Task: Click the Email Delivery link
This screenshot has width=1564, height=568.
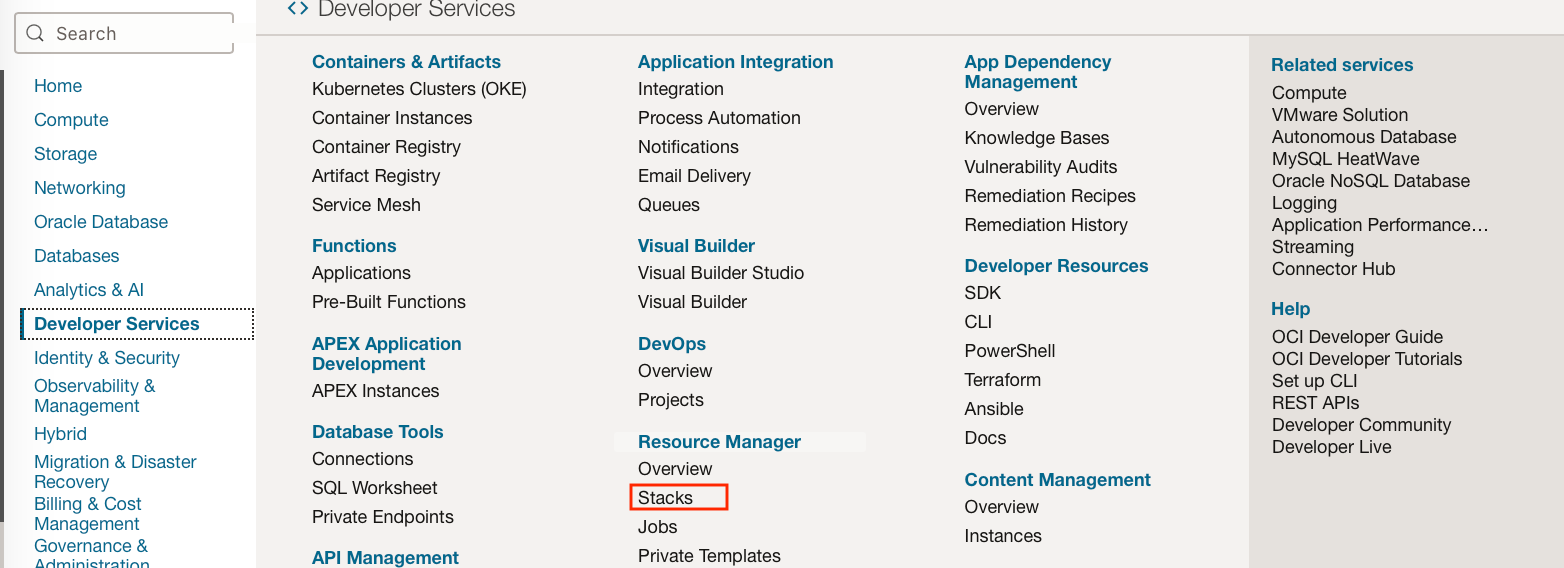Action: point(694,176)
